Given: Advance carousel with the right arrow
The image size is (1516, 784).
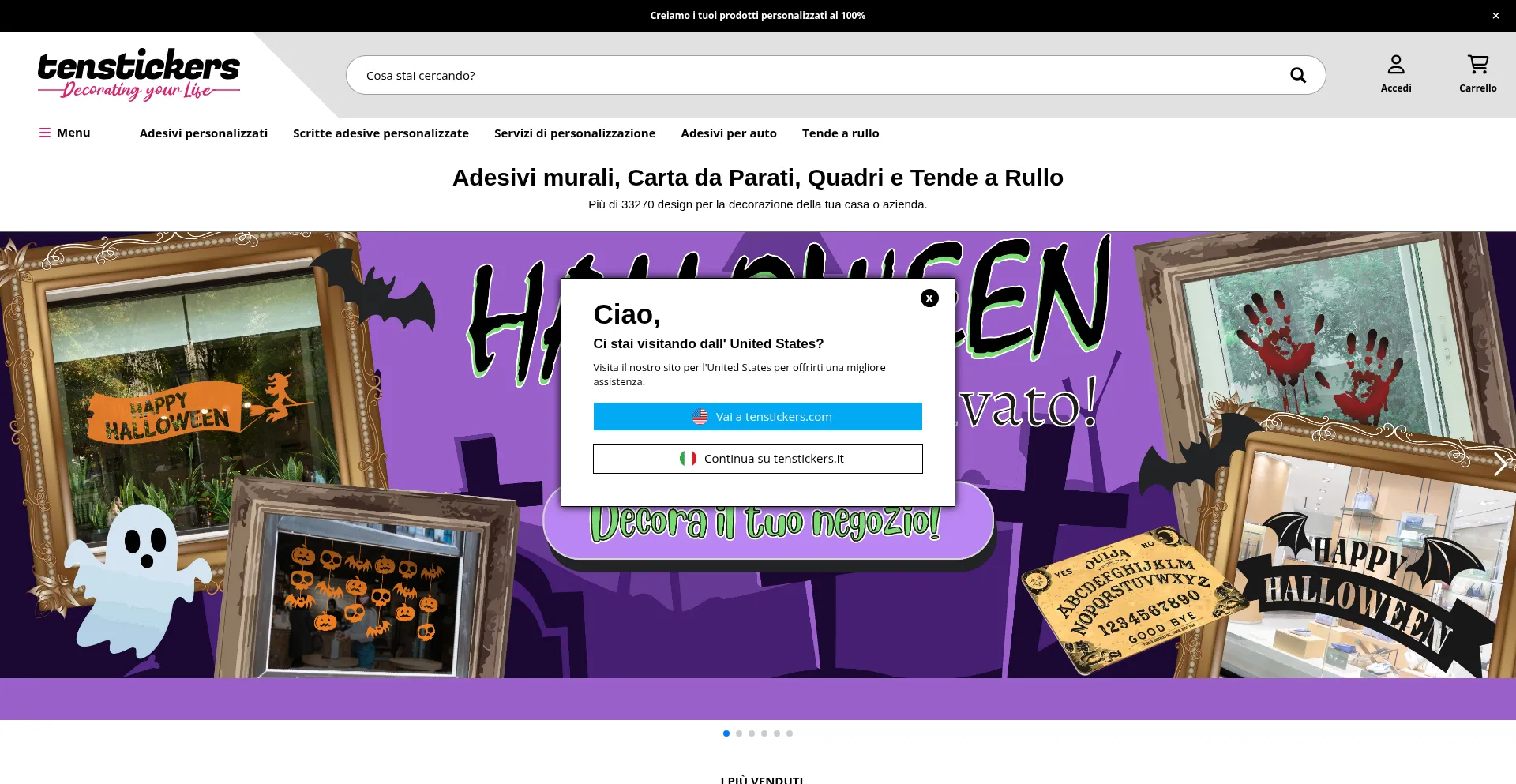Looking at the screenshot, I should pyautogui.click(x=1499, y=463).
